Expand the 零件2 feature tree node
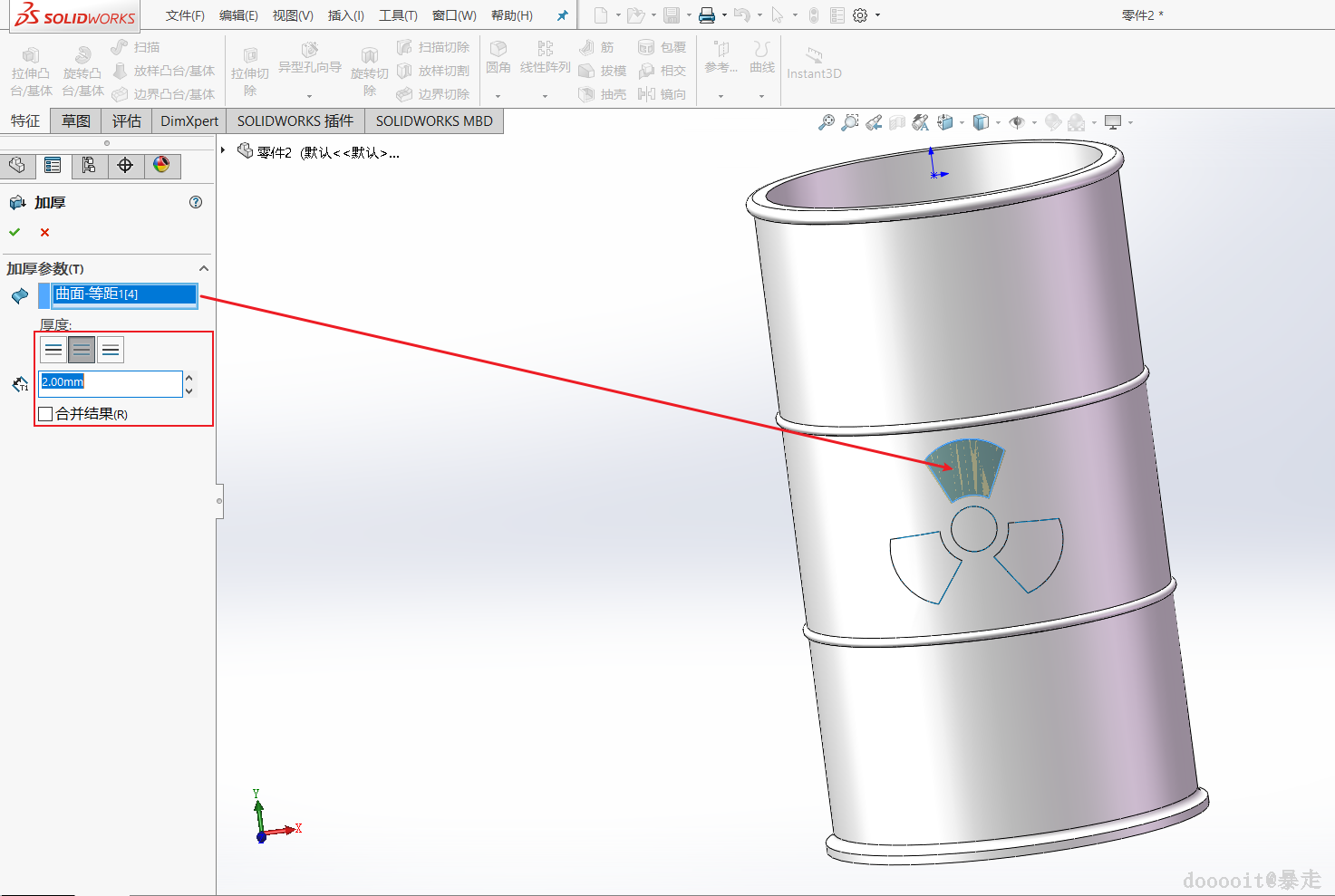The height and width of the screenshot is (896, 1335). click(x=223, y=150)
